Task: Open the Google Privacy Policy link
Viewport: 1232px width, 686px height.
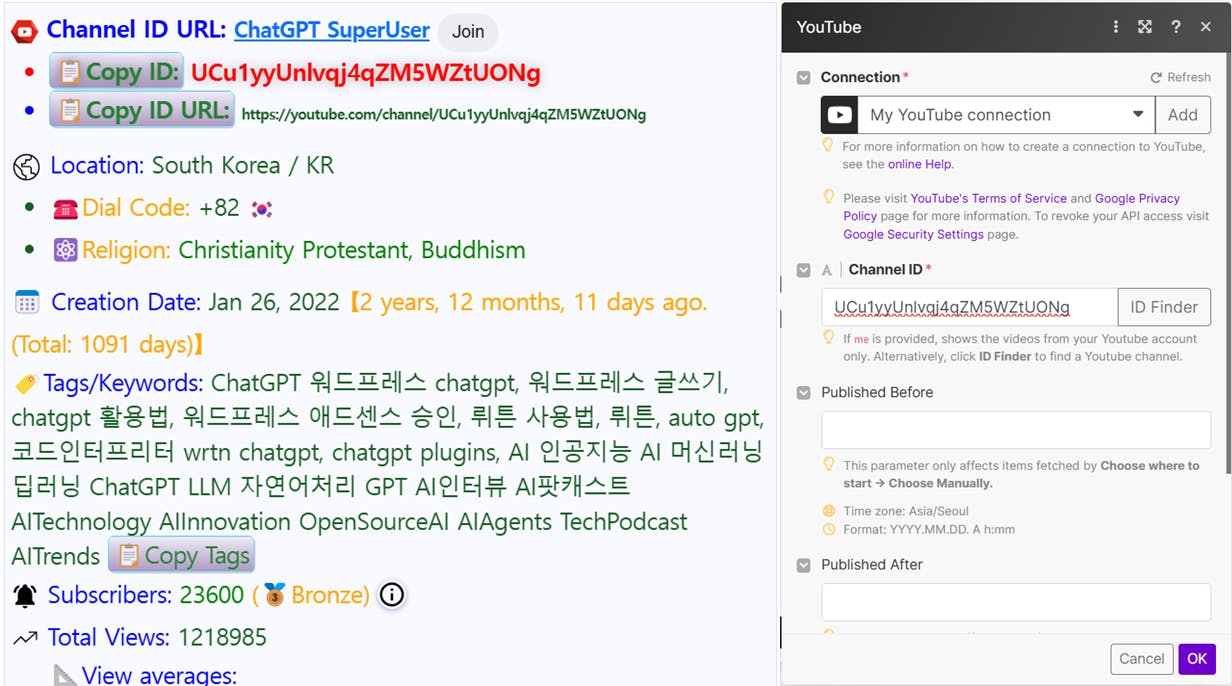Action: click(1011, 207)
